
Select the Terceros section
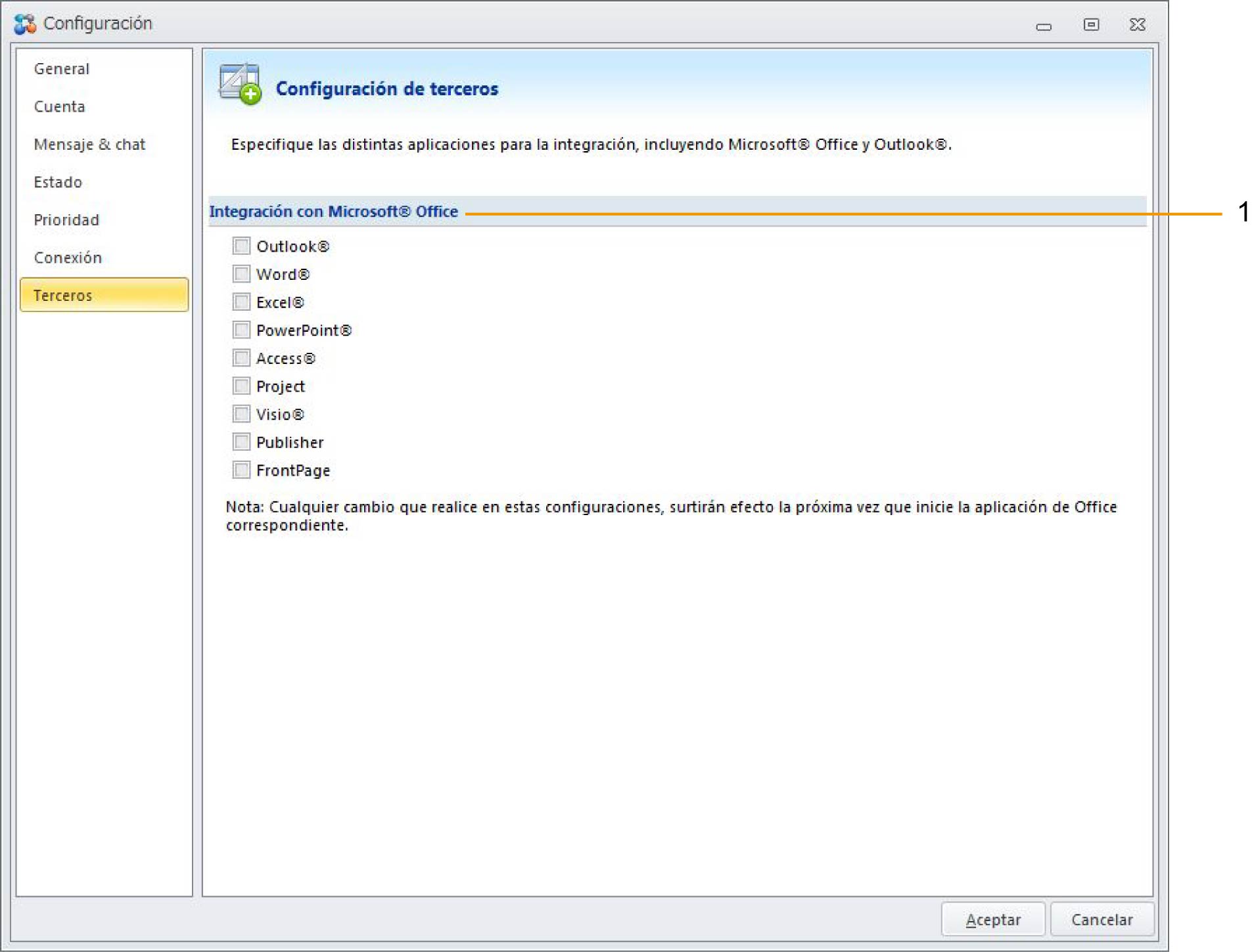(x=104, y=295)
